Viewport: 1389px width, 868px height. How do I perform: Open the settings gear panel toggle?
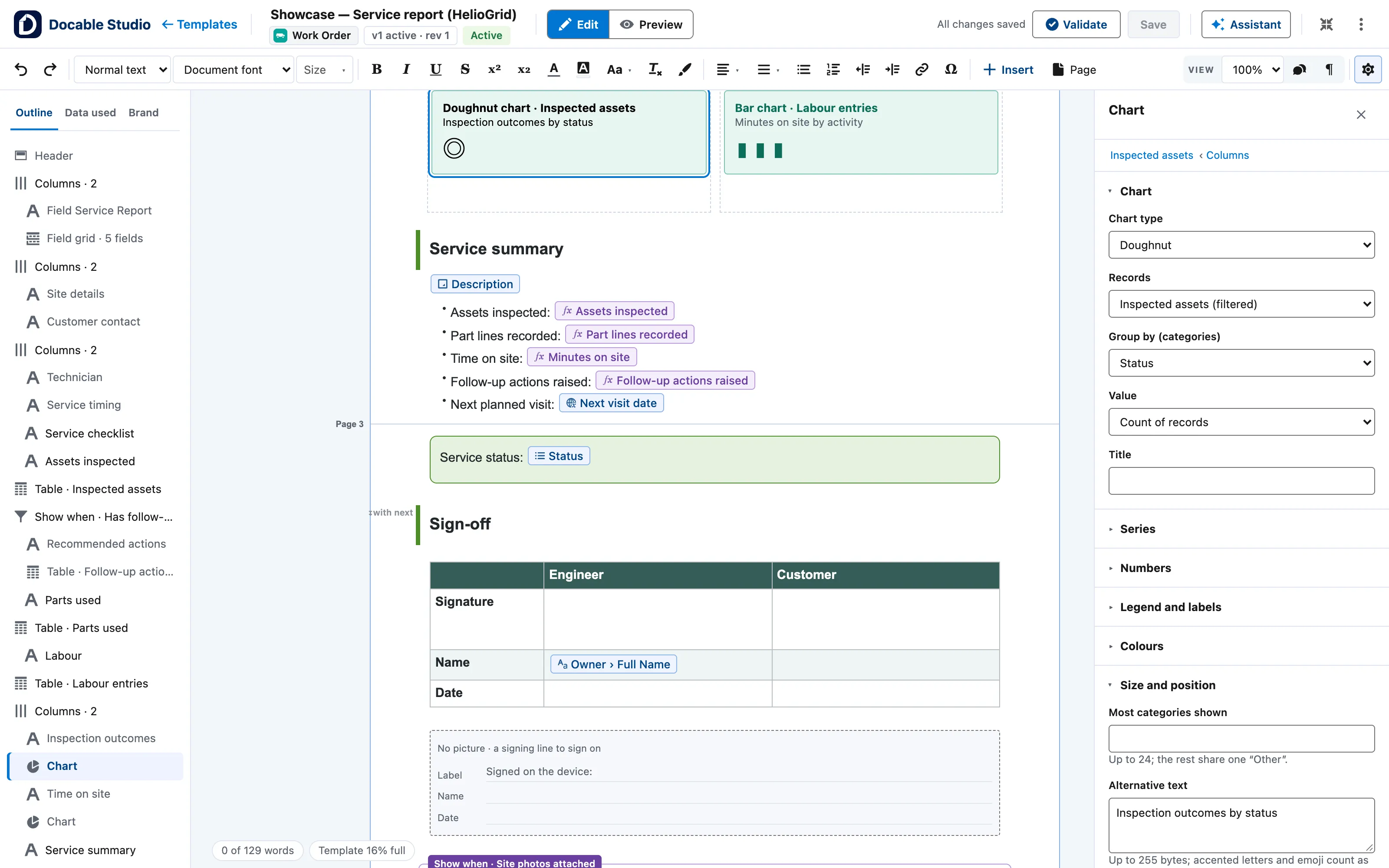1368,69
